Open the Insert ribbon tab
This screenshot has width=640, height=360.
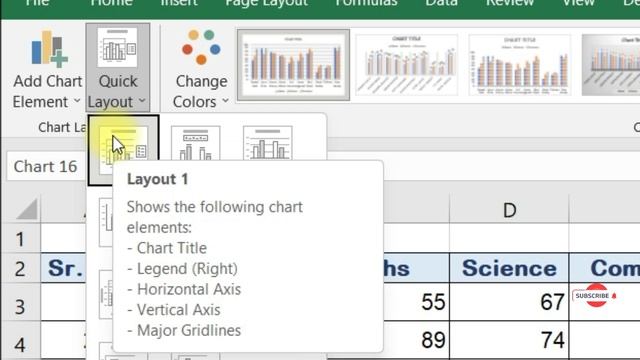(179, 4)
